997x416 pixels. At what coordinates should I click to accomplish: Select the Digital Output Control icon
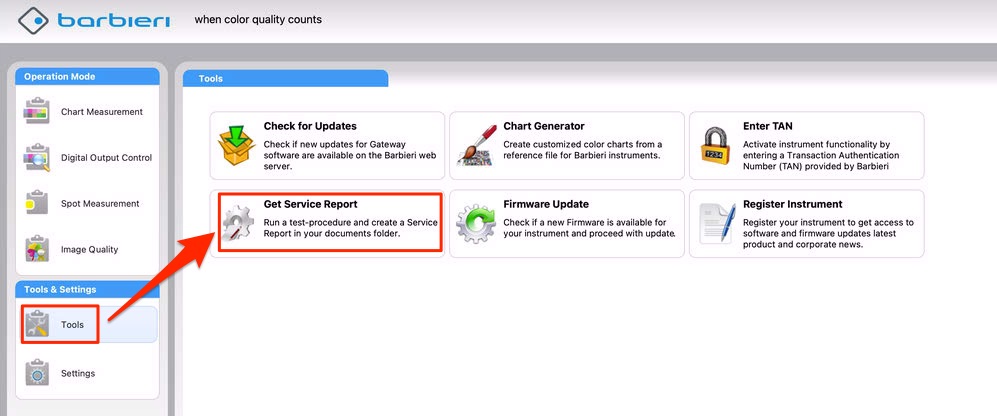click(x=36, y=158)
